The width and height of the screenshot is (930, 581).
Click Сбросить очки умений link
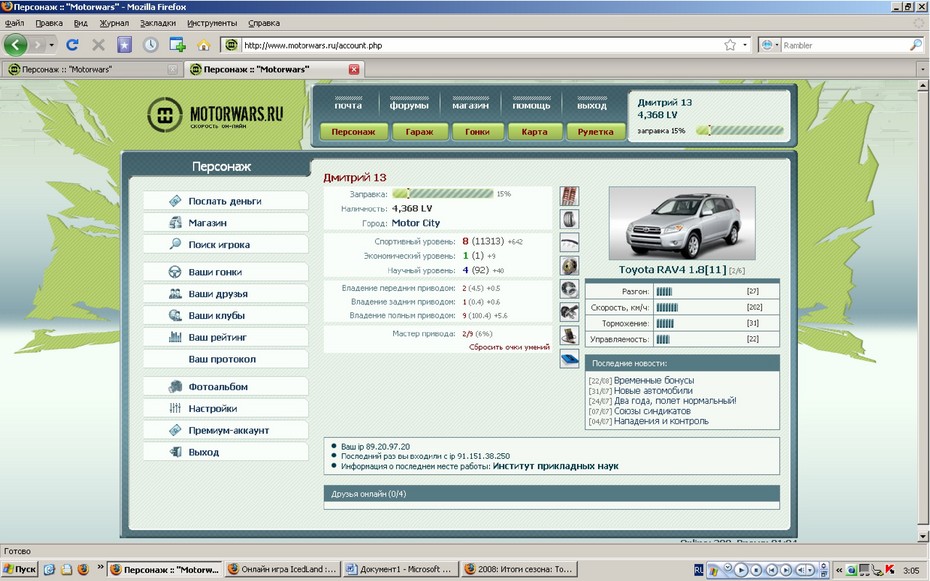pos(509,347)
